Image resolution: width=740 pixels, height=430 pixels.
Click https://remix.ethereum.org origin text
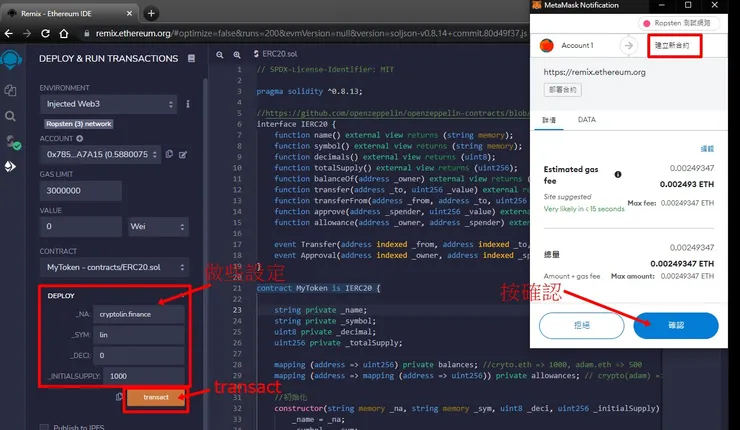point(594,72)
